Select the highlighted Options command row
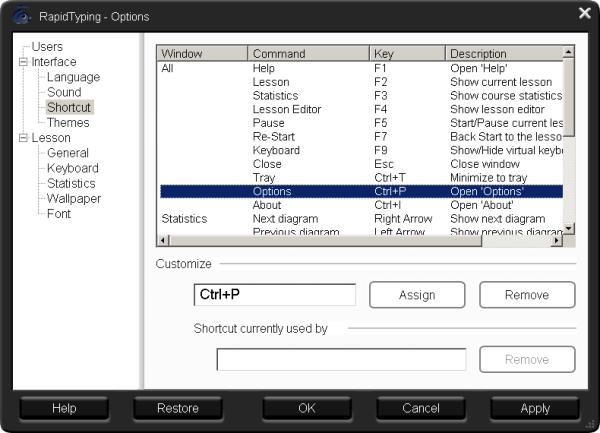Viewport: 600px width, 433px height. pos(361,191)
